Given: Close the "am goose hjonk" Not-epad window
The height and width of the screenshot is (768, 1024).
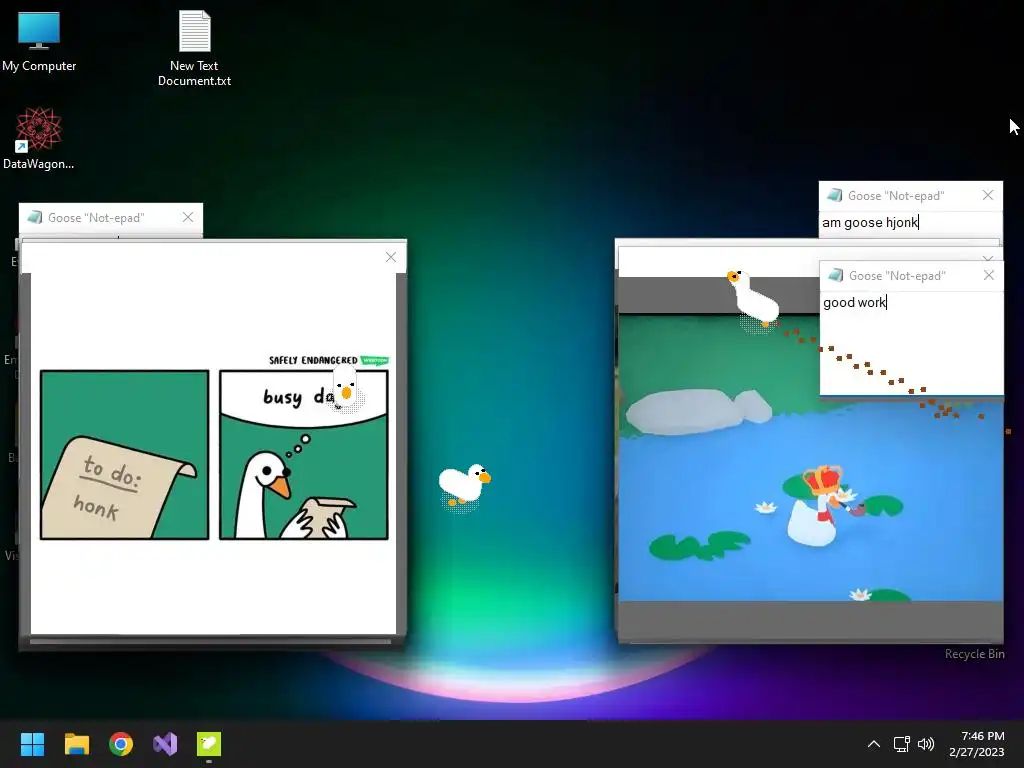Looking at the screenshot, I should click(x=988, y=195).
